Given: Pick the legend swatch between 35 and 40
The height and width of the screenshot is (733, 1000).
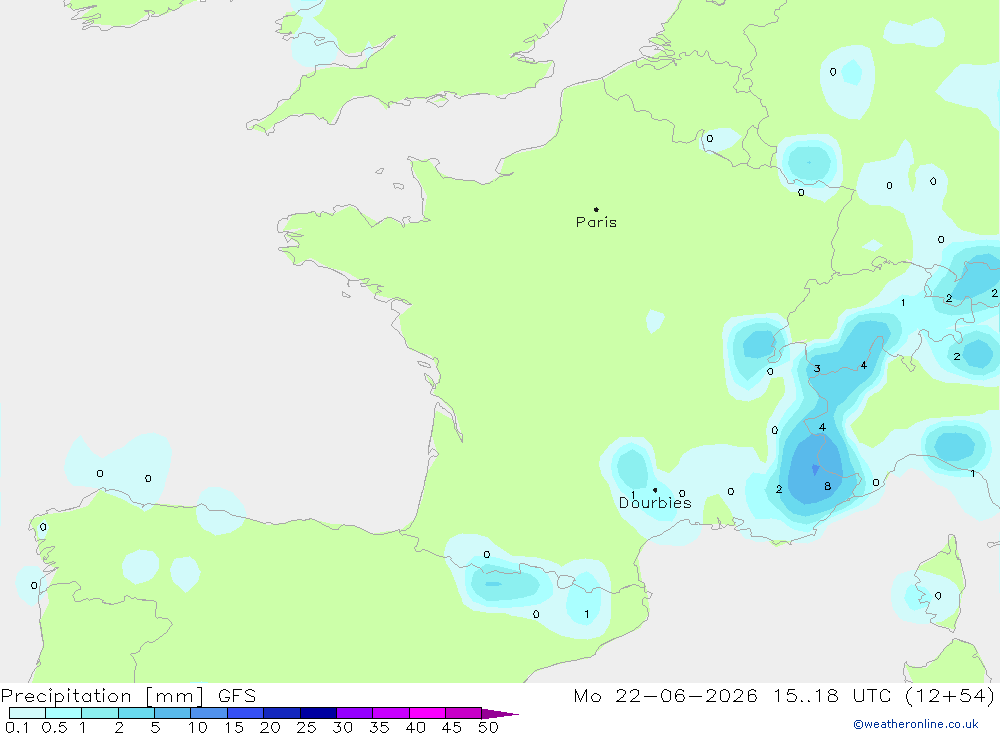Looking at the screenshot, I should [x=390, y=713].
